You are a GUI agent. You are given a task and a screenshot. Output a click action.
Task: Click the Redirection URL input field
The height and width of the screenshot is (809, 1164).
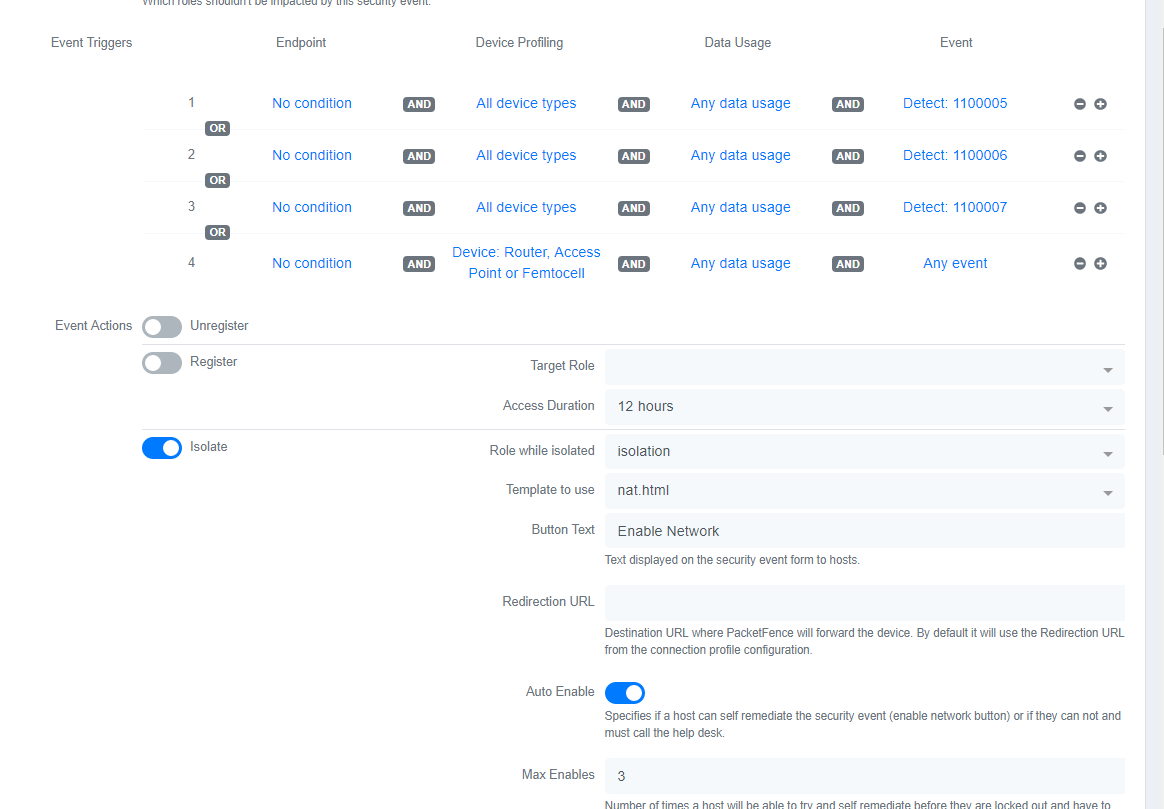(864, 603)
